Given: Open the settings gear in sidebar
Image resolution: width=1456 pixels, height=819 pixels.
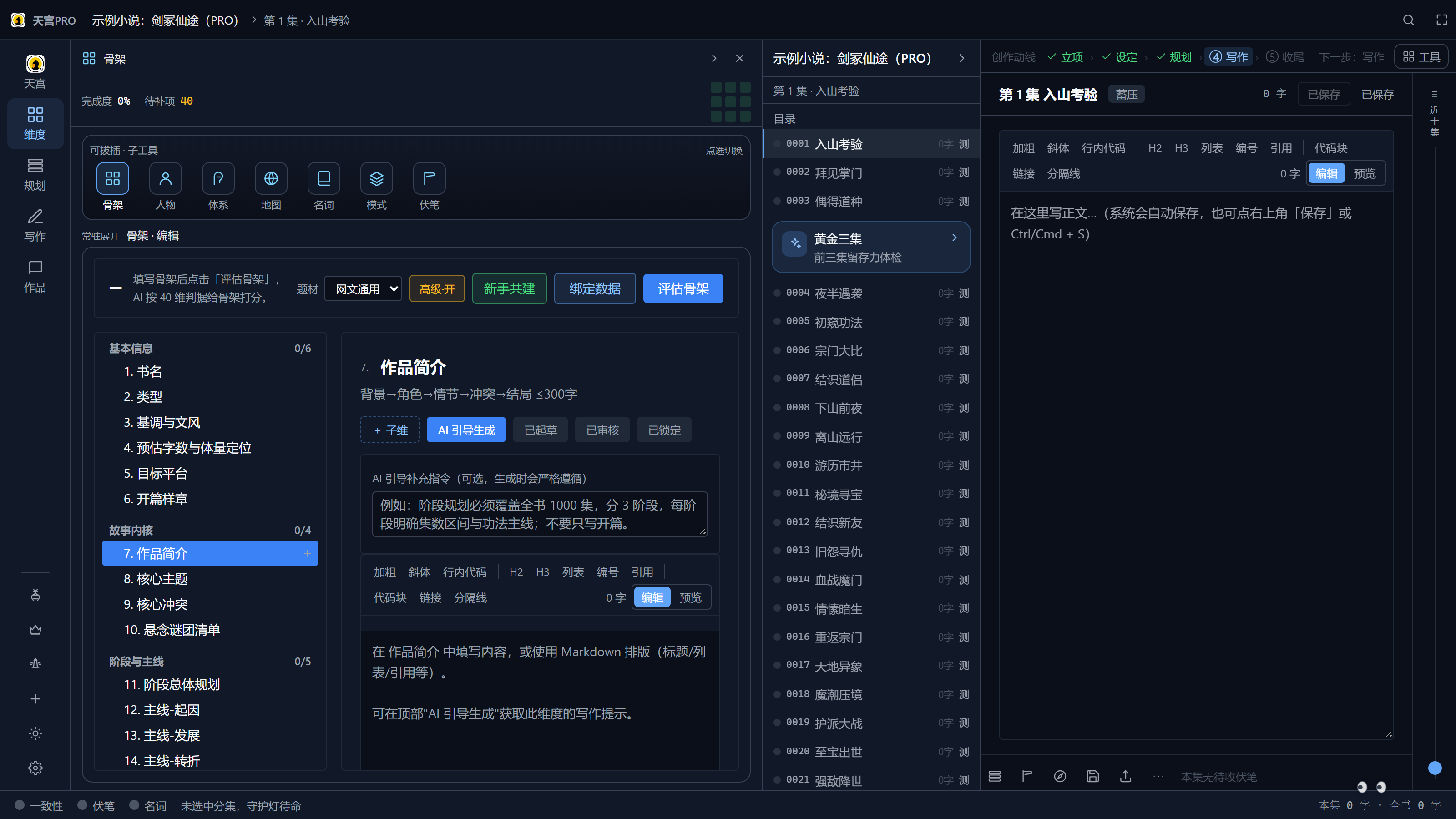Looking at the screenshot, I should (x=35, y=768).
